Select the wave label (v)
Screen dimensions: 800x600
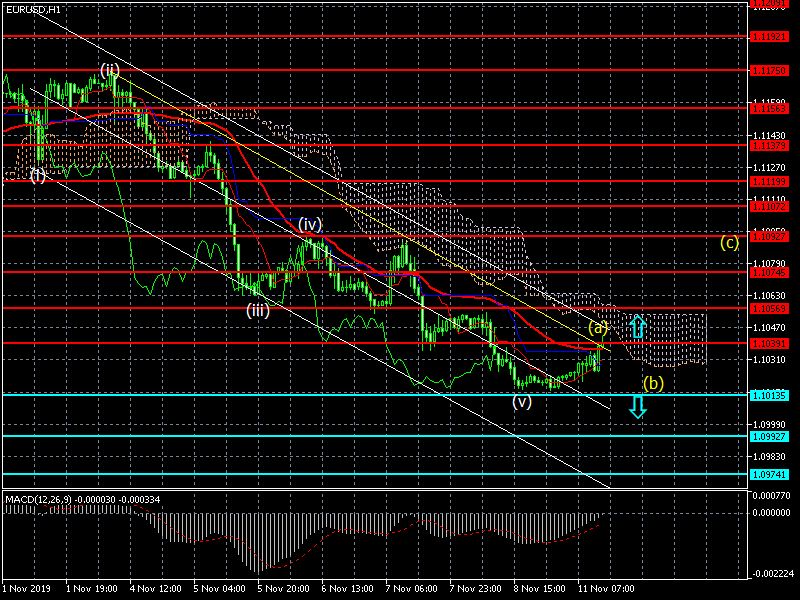click(x=522, y=401)
